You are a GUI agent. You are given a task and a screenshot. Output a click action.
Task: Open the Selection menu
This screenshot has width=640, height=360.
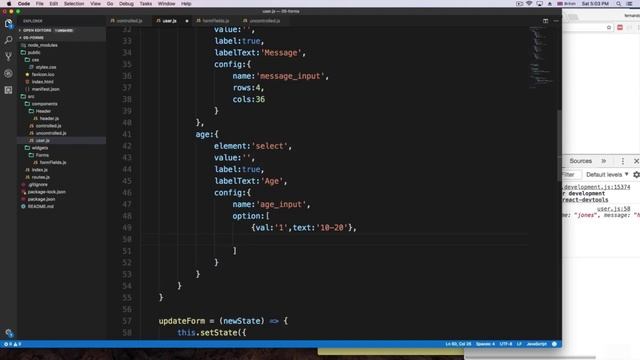tap(74, 4)
